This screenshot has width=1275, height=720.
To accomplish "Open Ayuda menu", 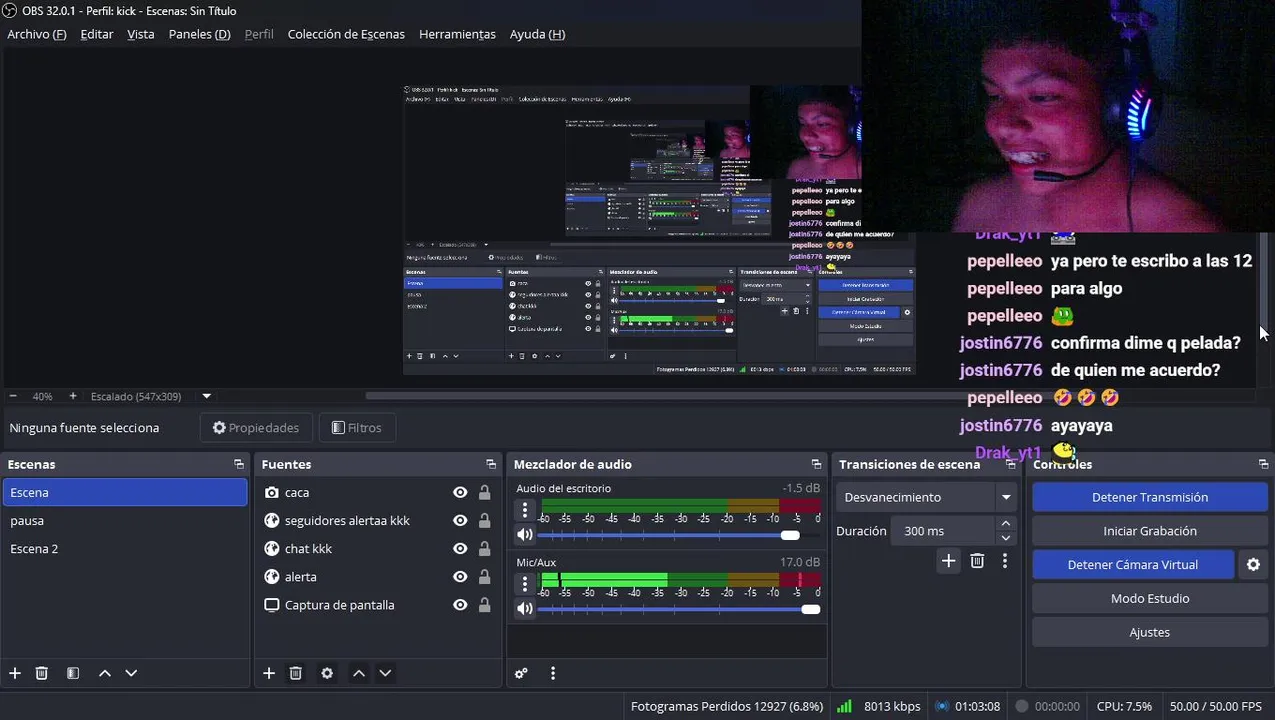I will click(x=537, y=34).
